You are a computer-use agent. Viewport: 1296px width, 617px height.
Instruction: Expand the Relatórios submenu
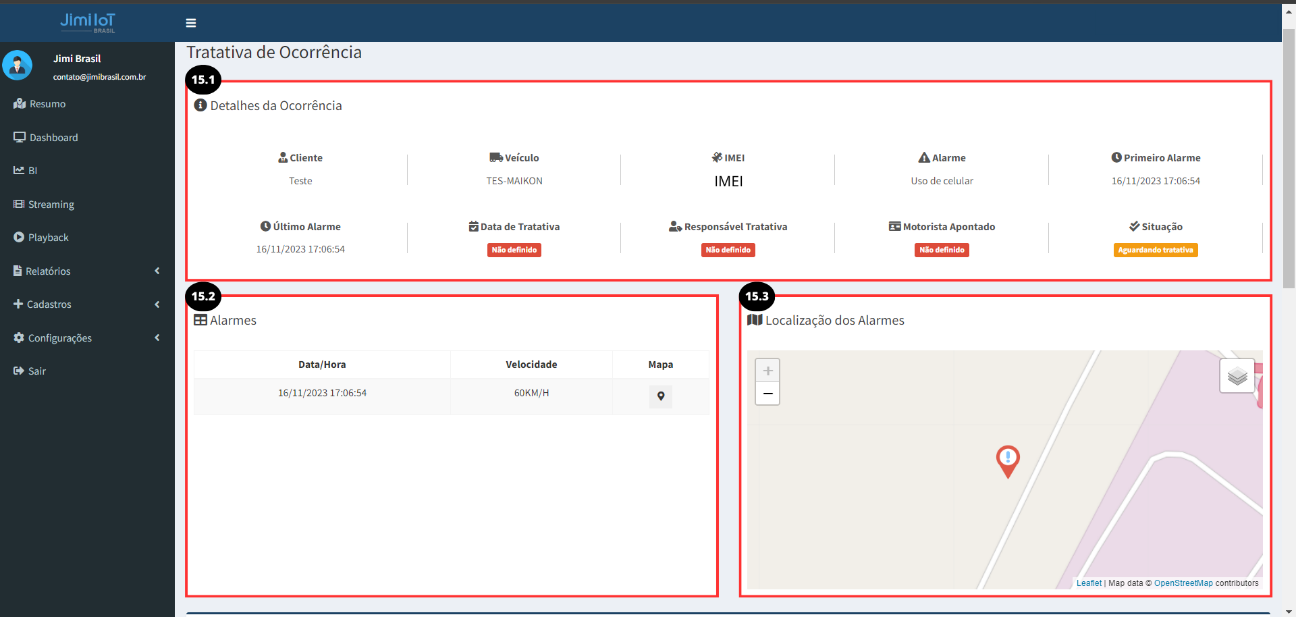click(x=87, y=271)
